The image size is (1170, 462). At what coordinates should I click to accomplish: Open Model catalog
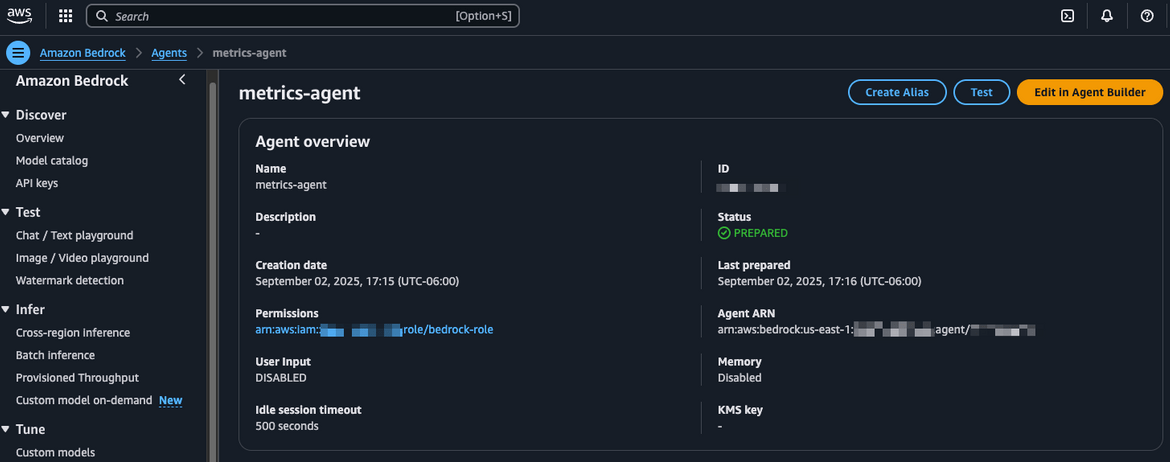51,160
